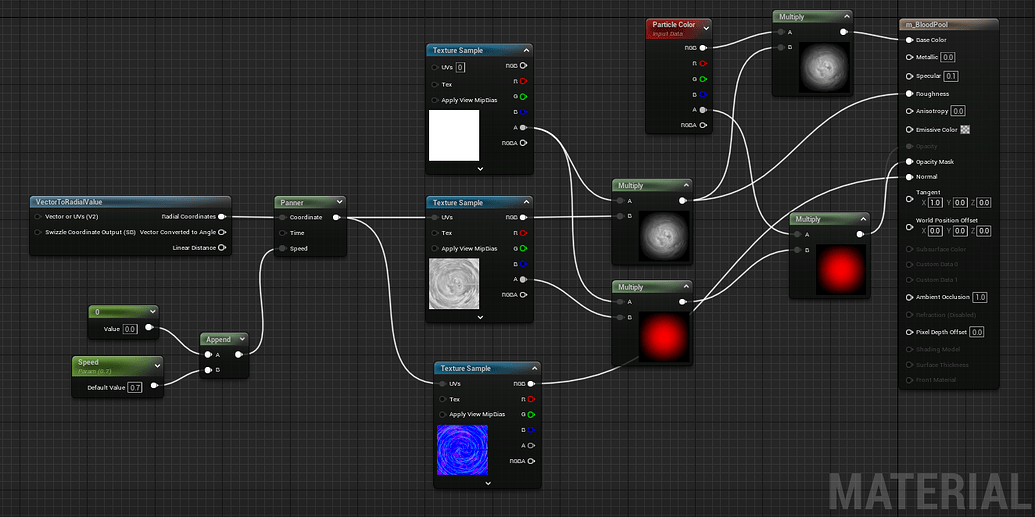Click Metallic input pin on m_BloodPool
1035x517 pixels.
[x=910, y=57]
